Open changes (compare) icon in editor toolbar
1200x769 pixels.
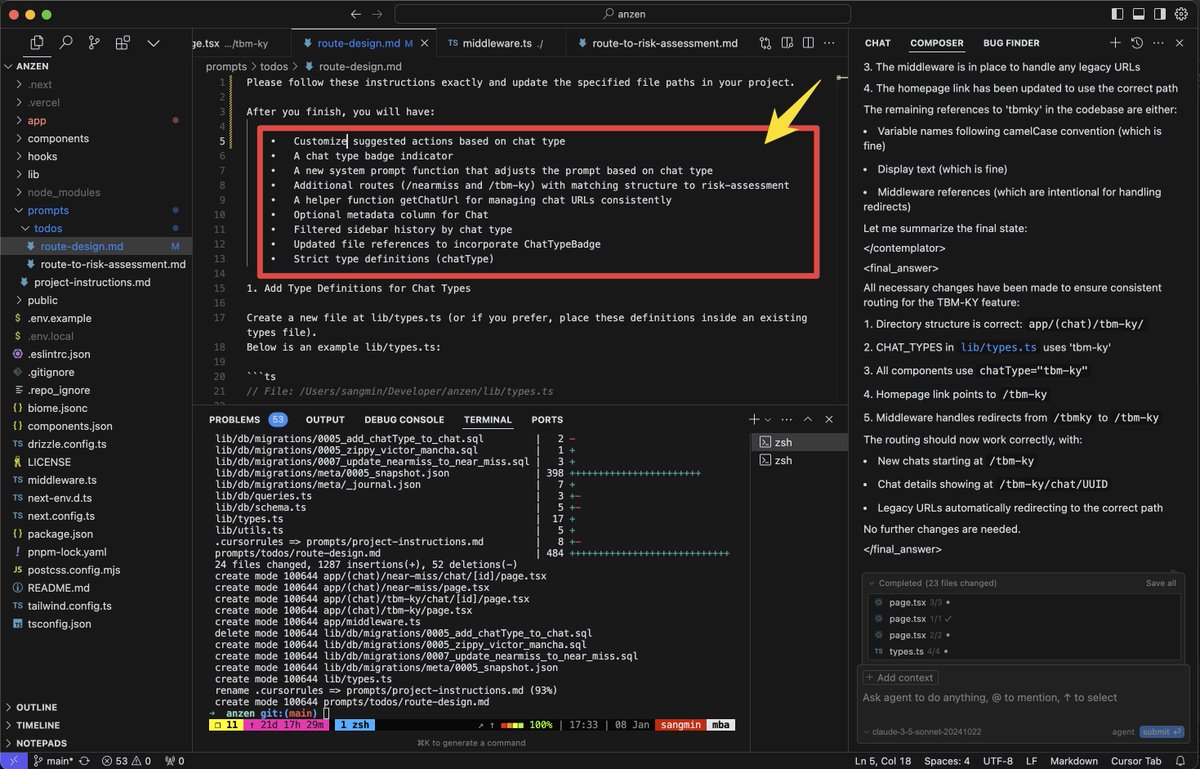click(766, 43)
